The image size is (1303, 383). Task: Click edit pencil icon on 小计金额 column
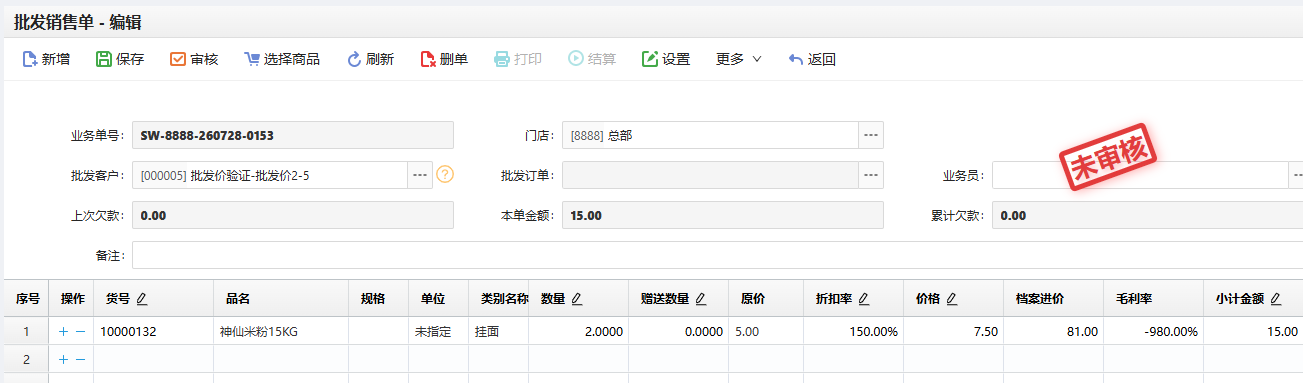pos(1276,298)
